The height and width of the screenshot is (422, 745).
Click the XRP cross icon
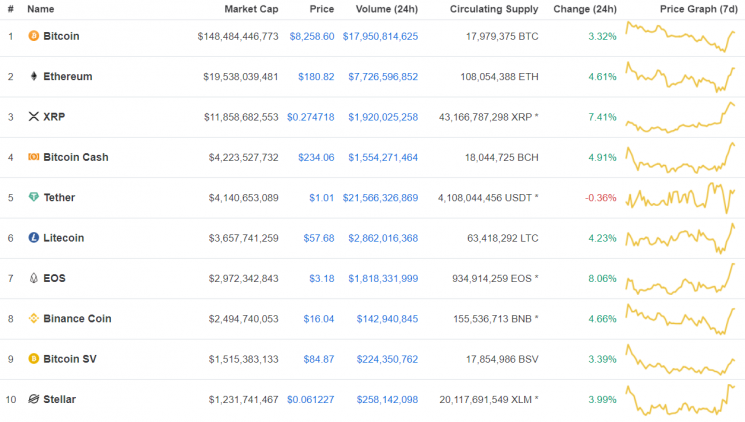tap(33, 116)
